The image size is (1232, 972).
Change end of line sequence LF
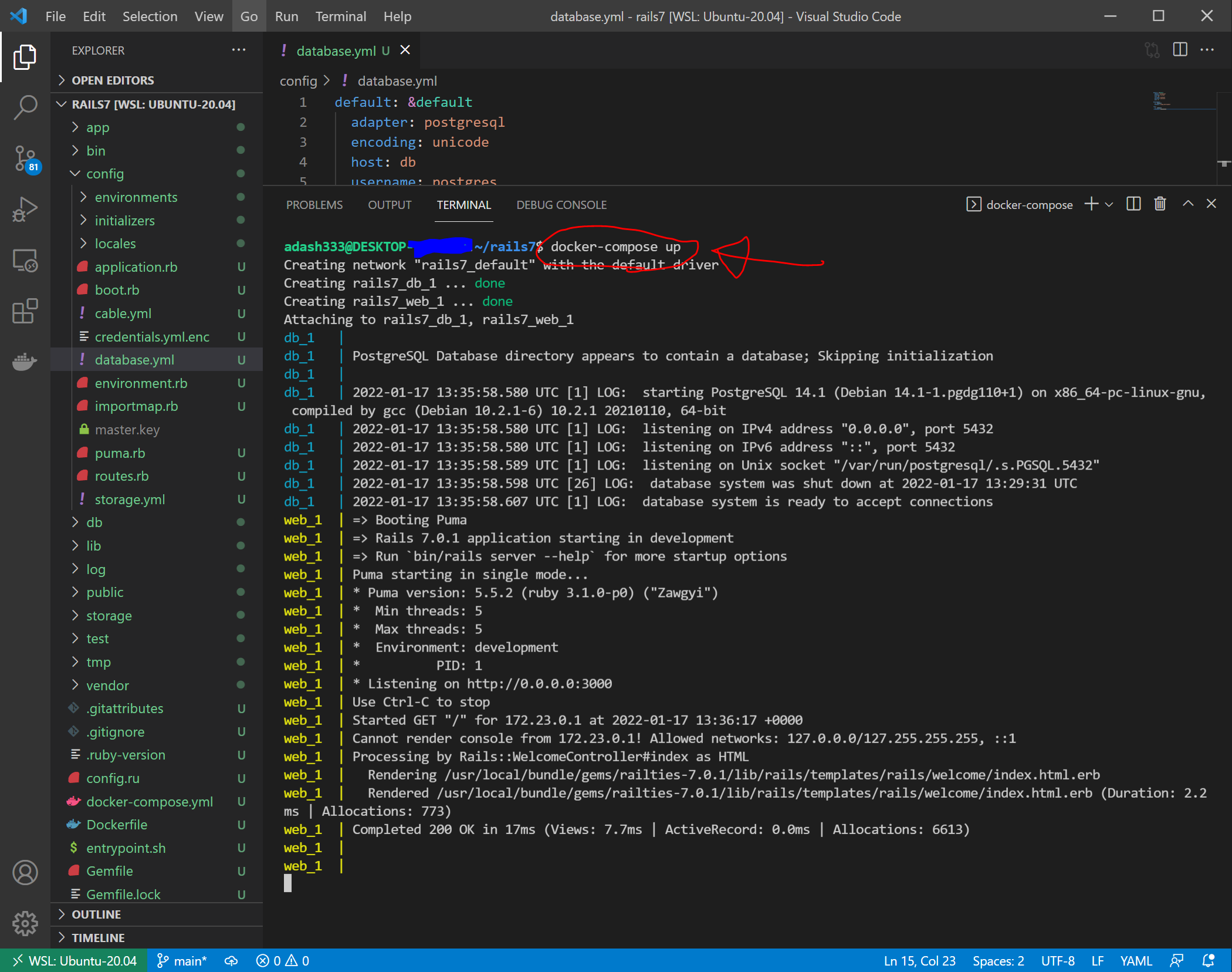(1097, 961)
